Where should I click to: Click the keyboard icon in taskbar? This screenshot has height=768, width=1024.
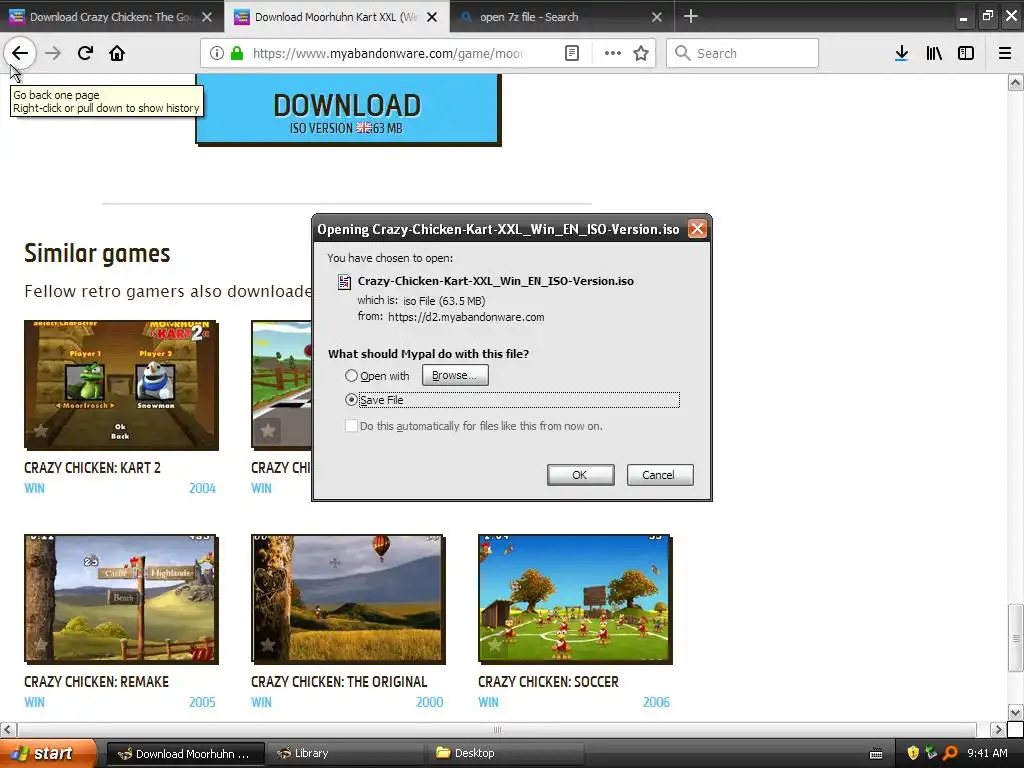click(876, 754)
